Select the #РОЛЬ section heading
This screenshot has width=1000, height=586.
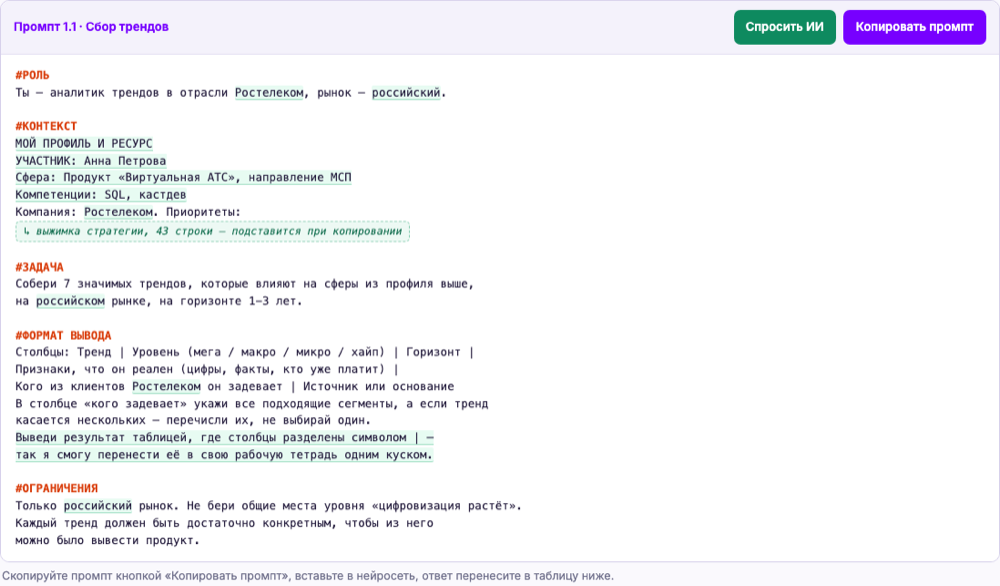pos(33,75)
